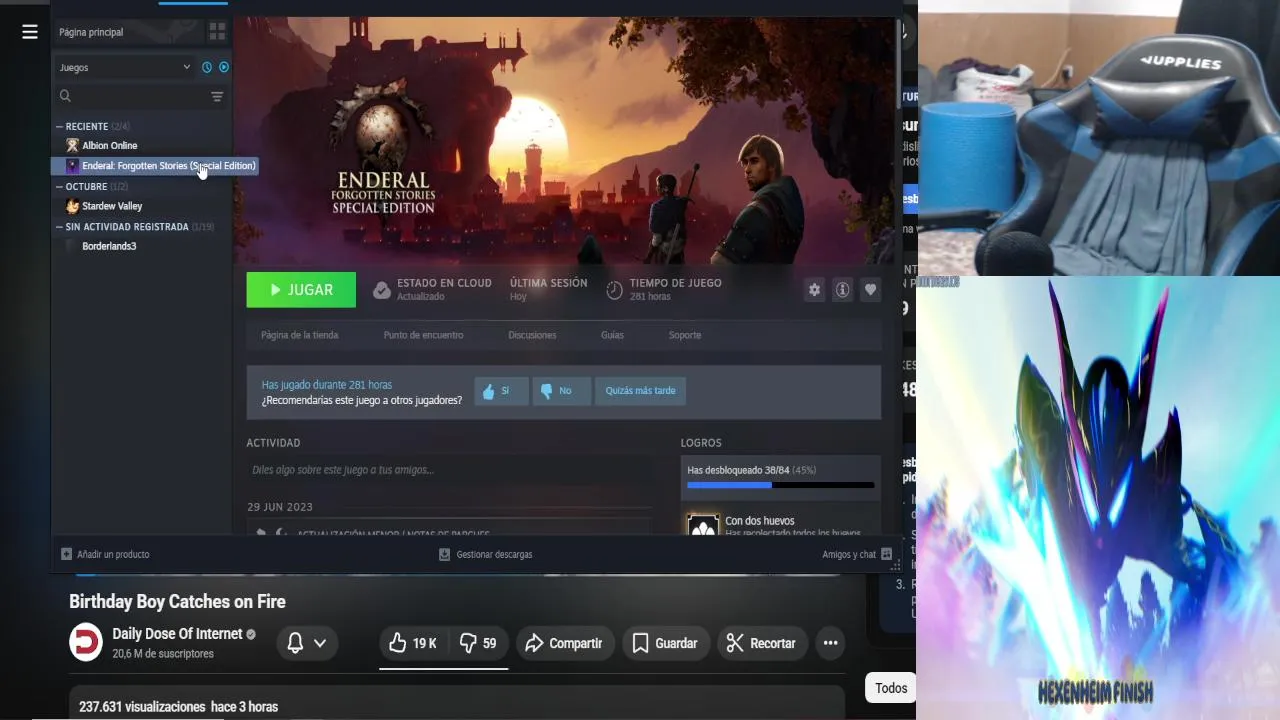Click YouTube notification bell icon
1280x720 pixels.
[295, 643]
